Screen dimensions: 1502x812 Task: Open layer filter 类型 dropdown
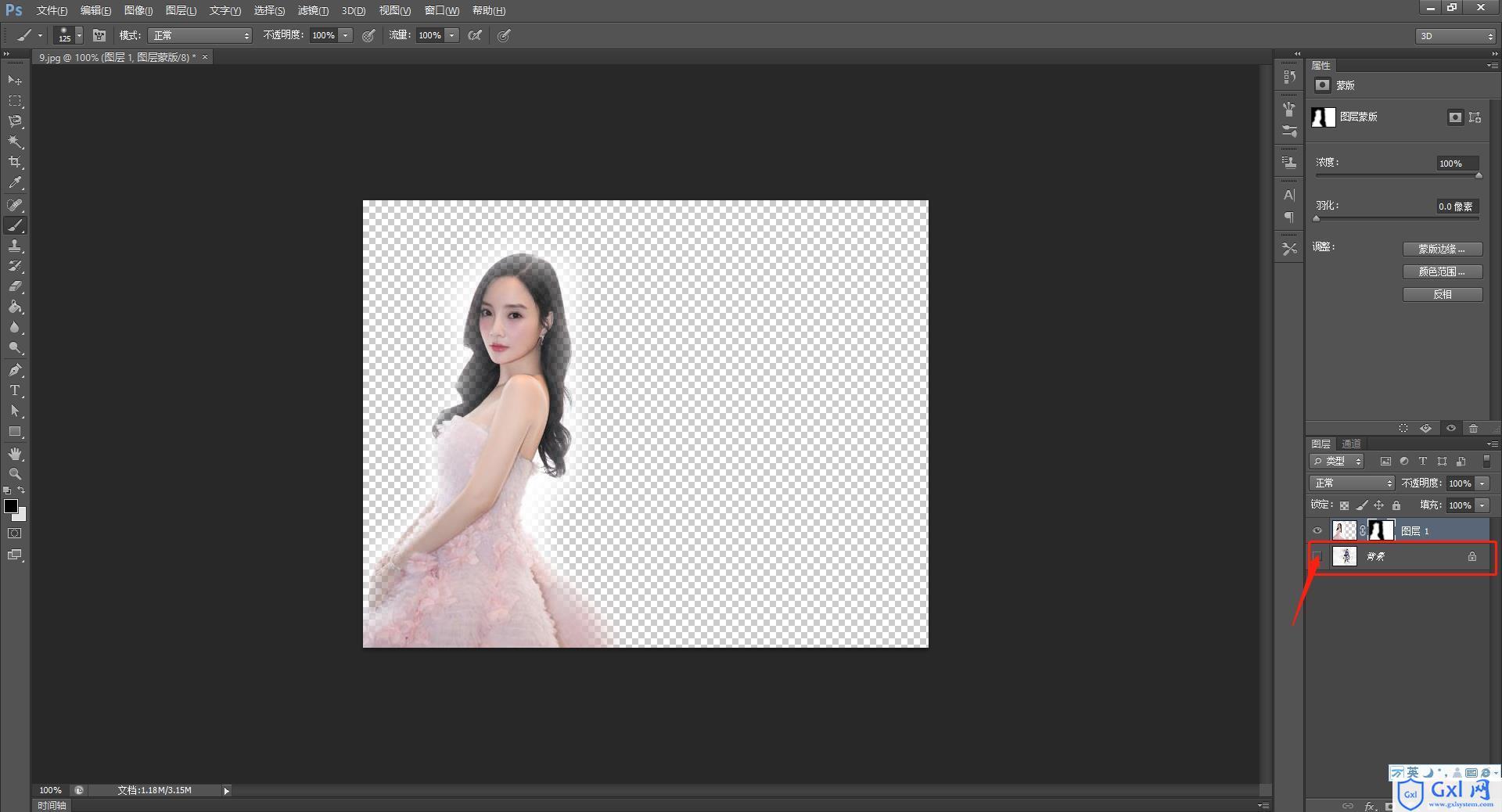[x=1337, y=462]
